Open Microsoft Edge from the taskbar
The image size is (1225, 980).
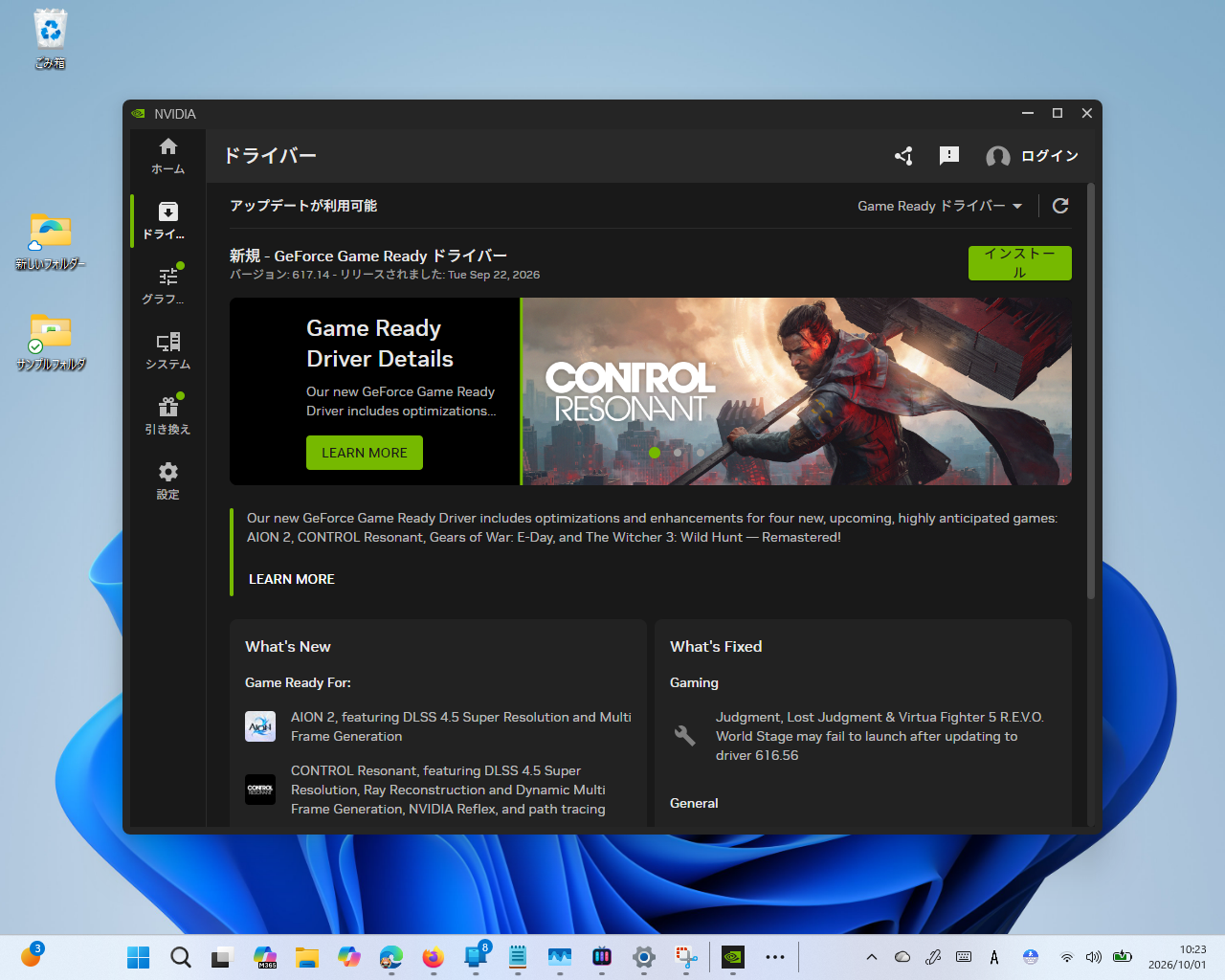391,957
